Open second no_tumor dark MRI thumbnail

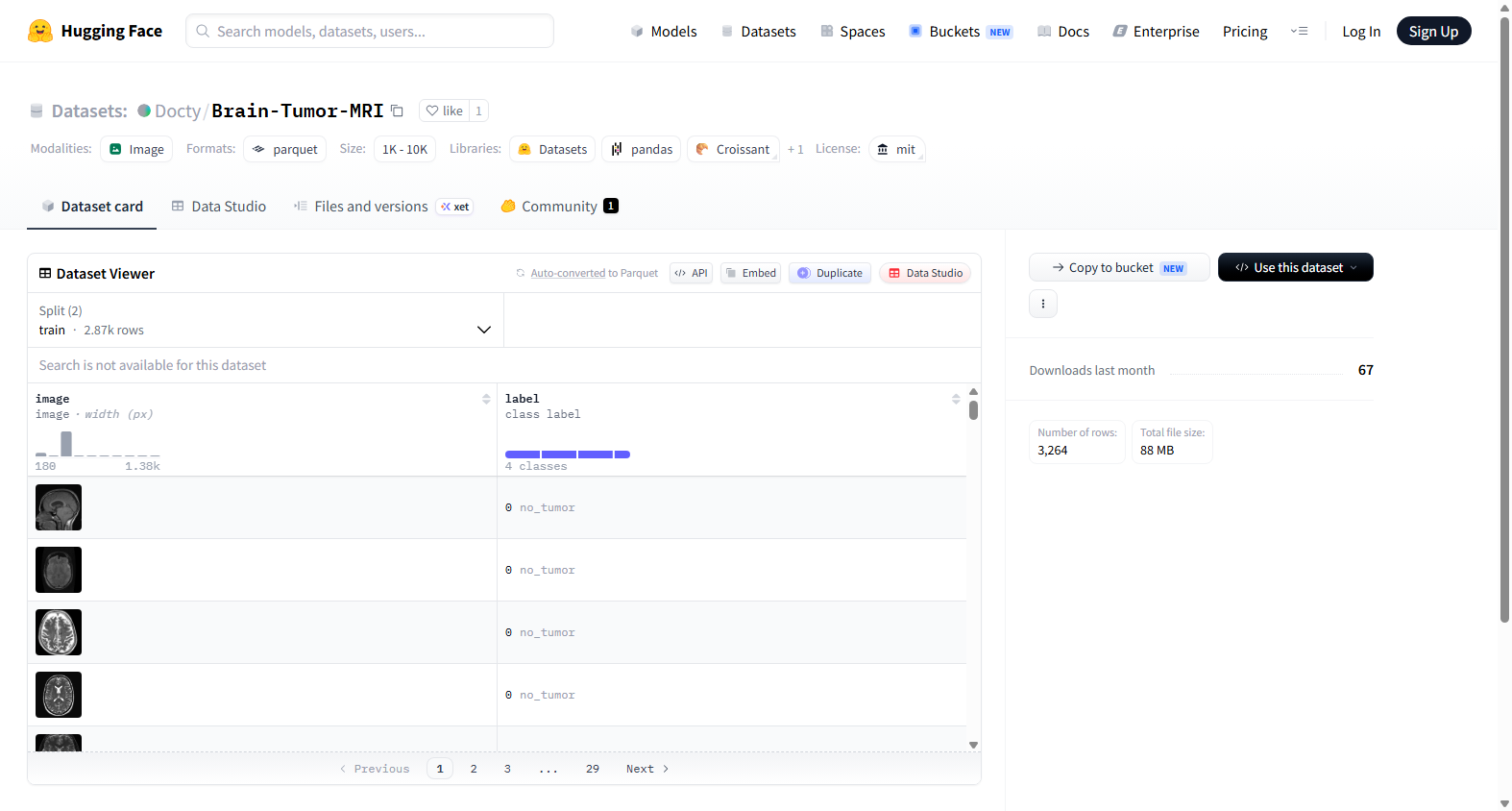pos(59,570)
